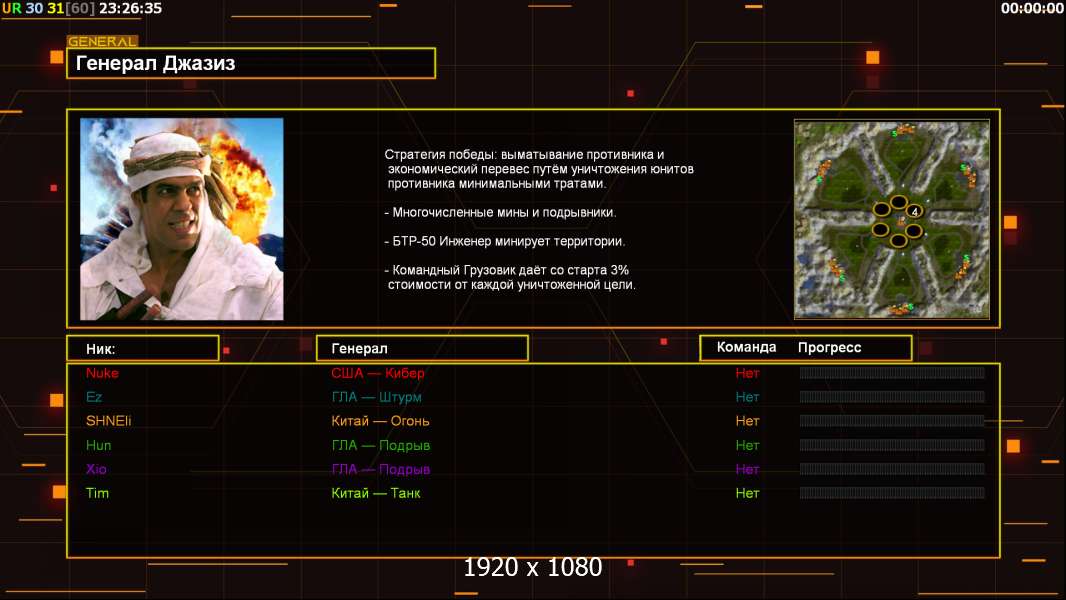Select player Nuke in the list
Viewport: 1066px width, 600px height.
pyautogui.click(x=102, y=373)
